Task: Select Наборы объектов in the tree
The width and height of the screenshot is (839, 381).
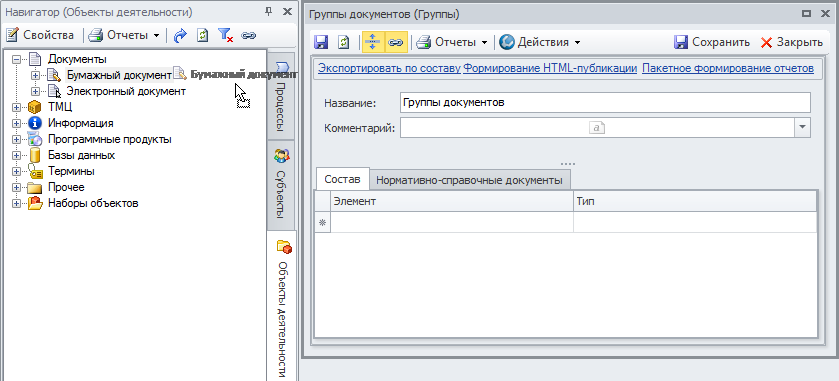Action: point(93,203)
